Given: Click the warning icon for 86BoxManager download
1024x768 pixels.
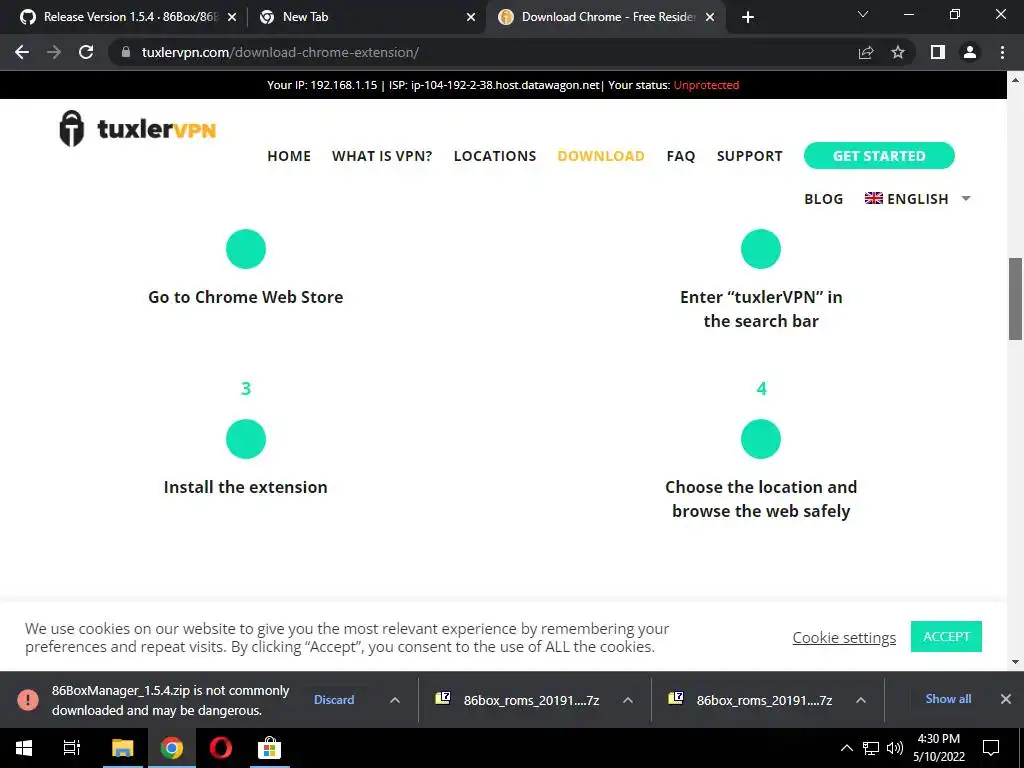Looking at the screenshot, I should coord(27,699).
